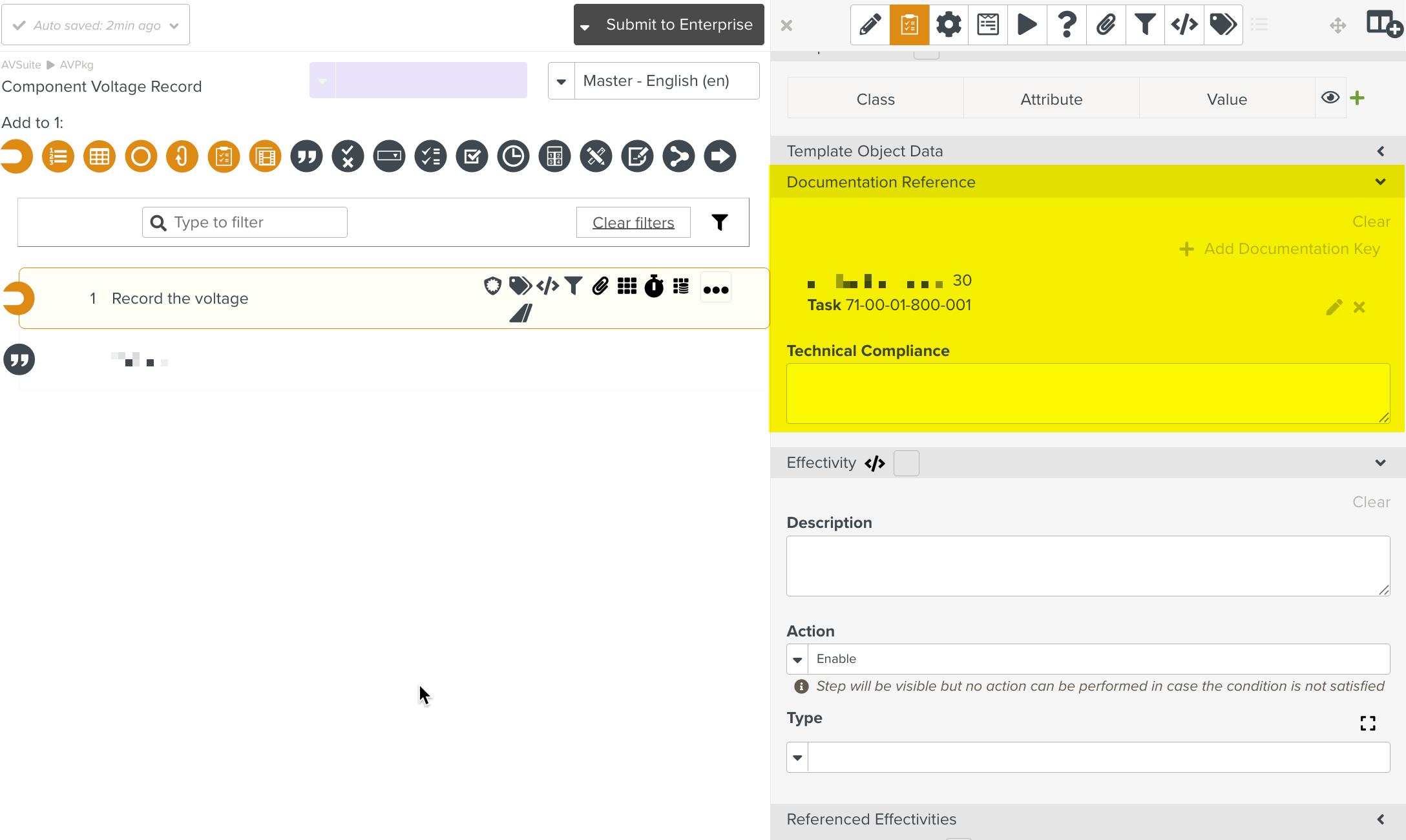The width and height of the screenshot is (1406, 840).
Task: Click the Clear filters link
Action: tap(633, 222)
